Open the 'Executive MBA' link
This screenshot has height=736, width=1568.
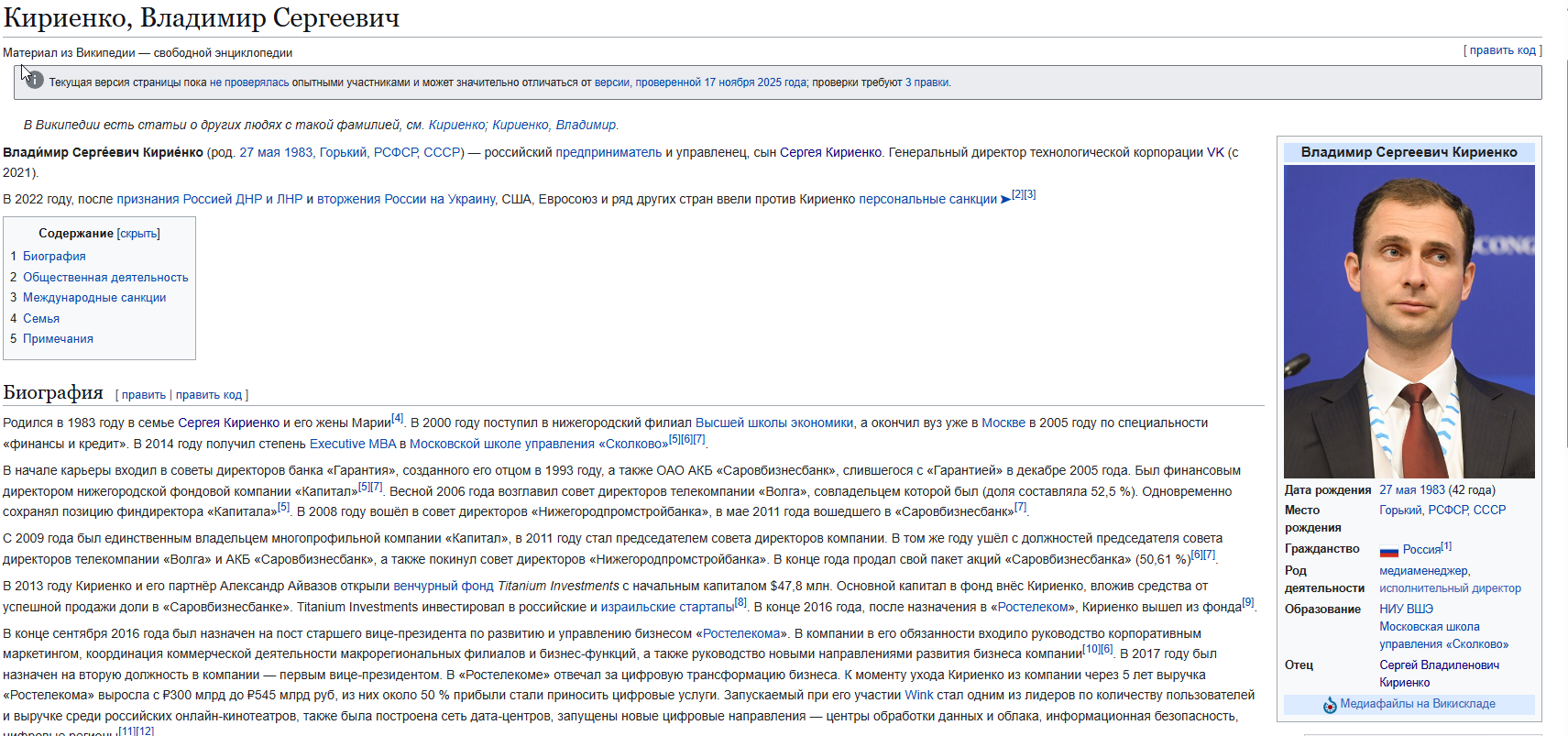pyautogui.click(x=353, y=444)
